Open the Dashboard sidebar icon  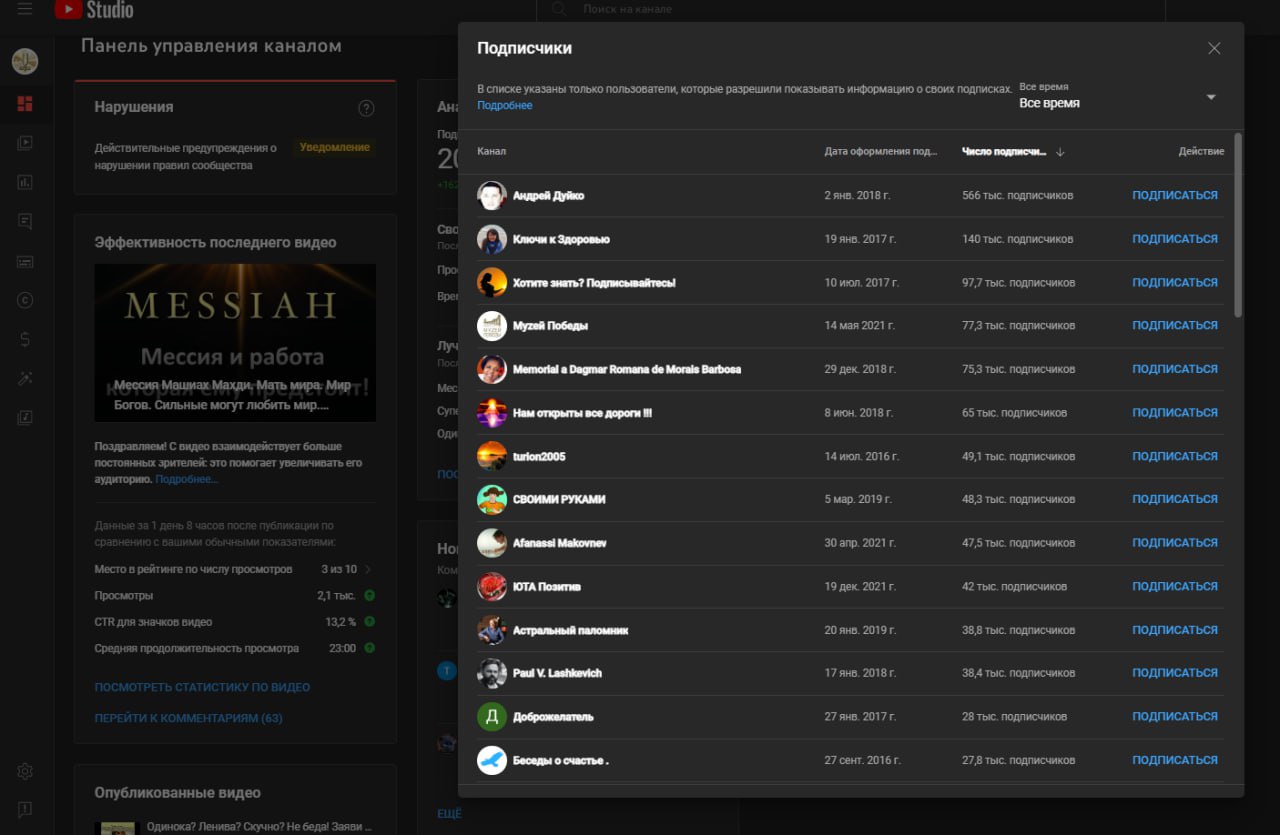tap(25, 103)
